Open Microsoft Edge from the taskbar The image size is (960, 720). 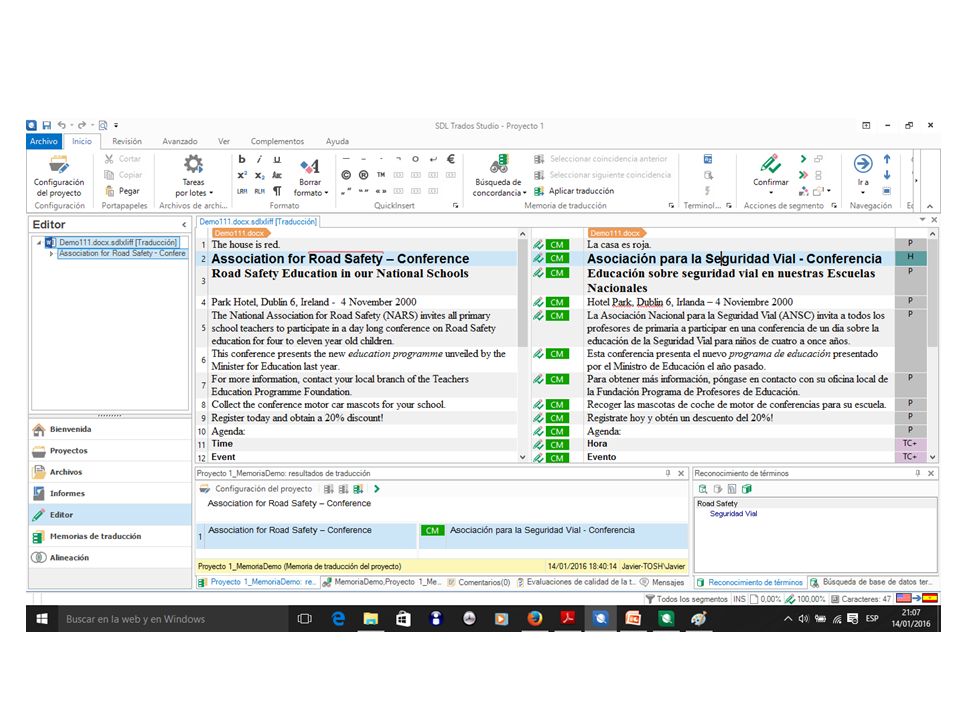(338, 619)
